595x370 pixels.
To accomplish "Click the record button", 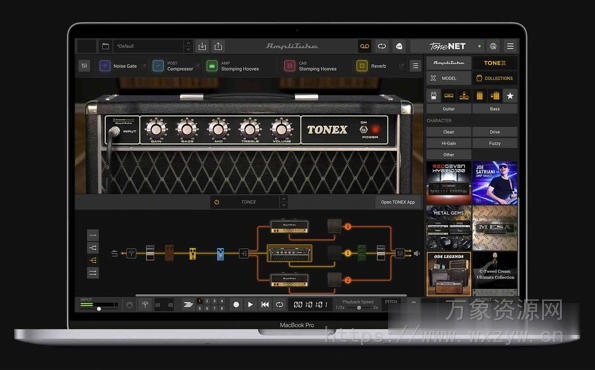I will pyautogui.click(x=236, y=305).
